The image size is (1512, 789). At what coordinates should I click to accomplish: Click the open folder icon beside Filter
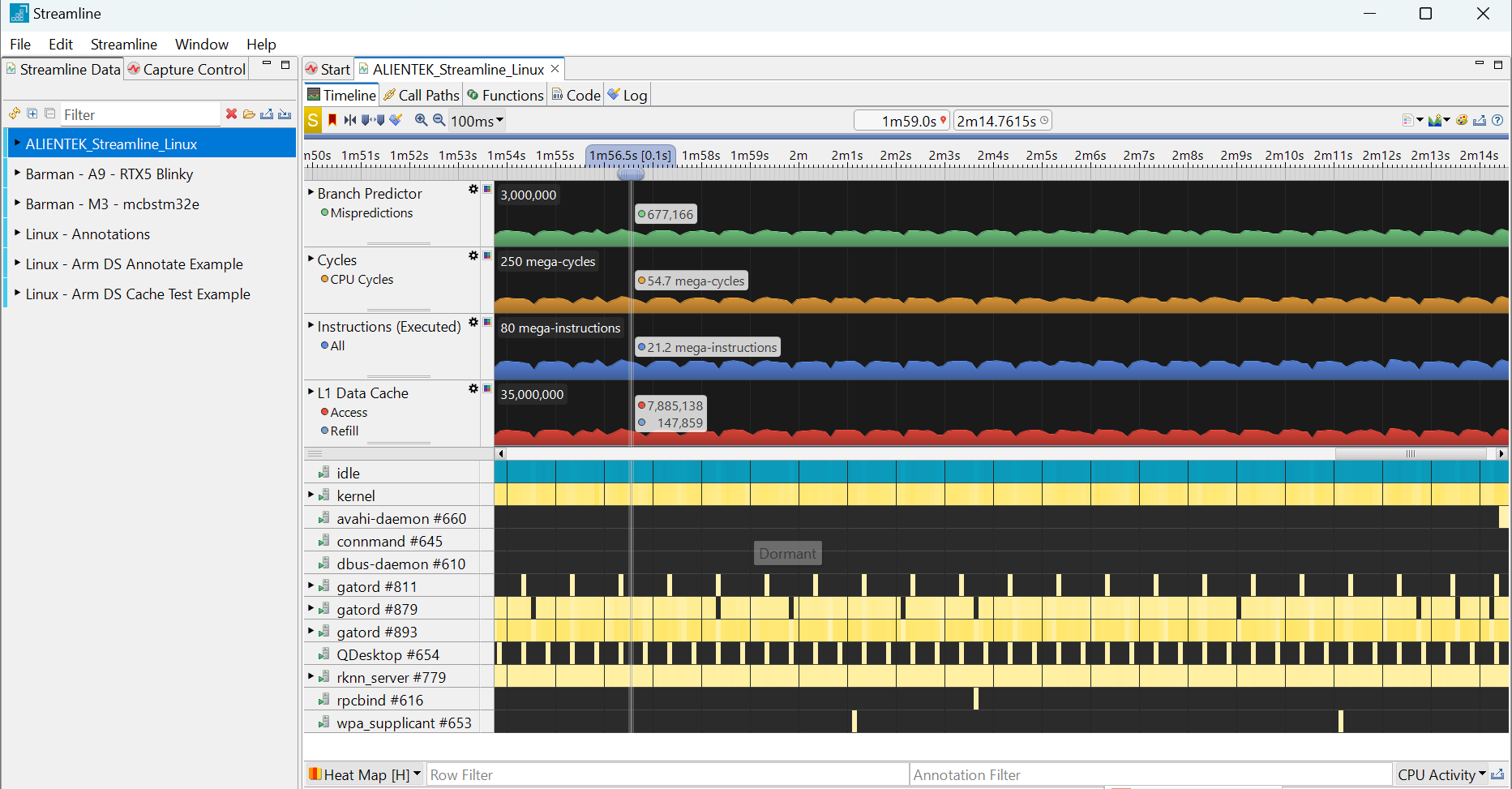click(x=249, y=114)
